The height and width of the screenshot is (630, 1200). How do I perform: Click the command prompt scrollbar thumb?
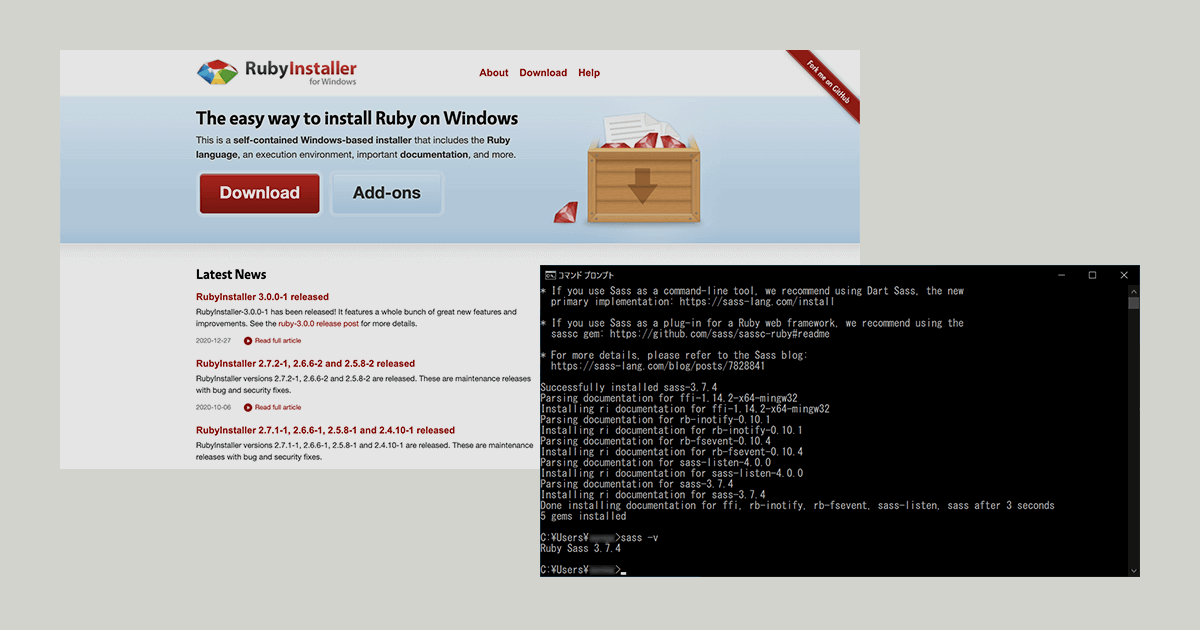[1134, 303]
